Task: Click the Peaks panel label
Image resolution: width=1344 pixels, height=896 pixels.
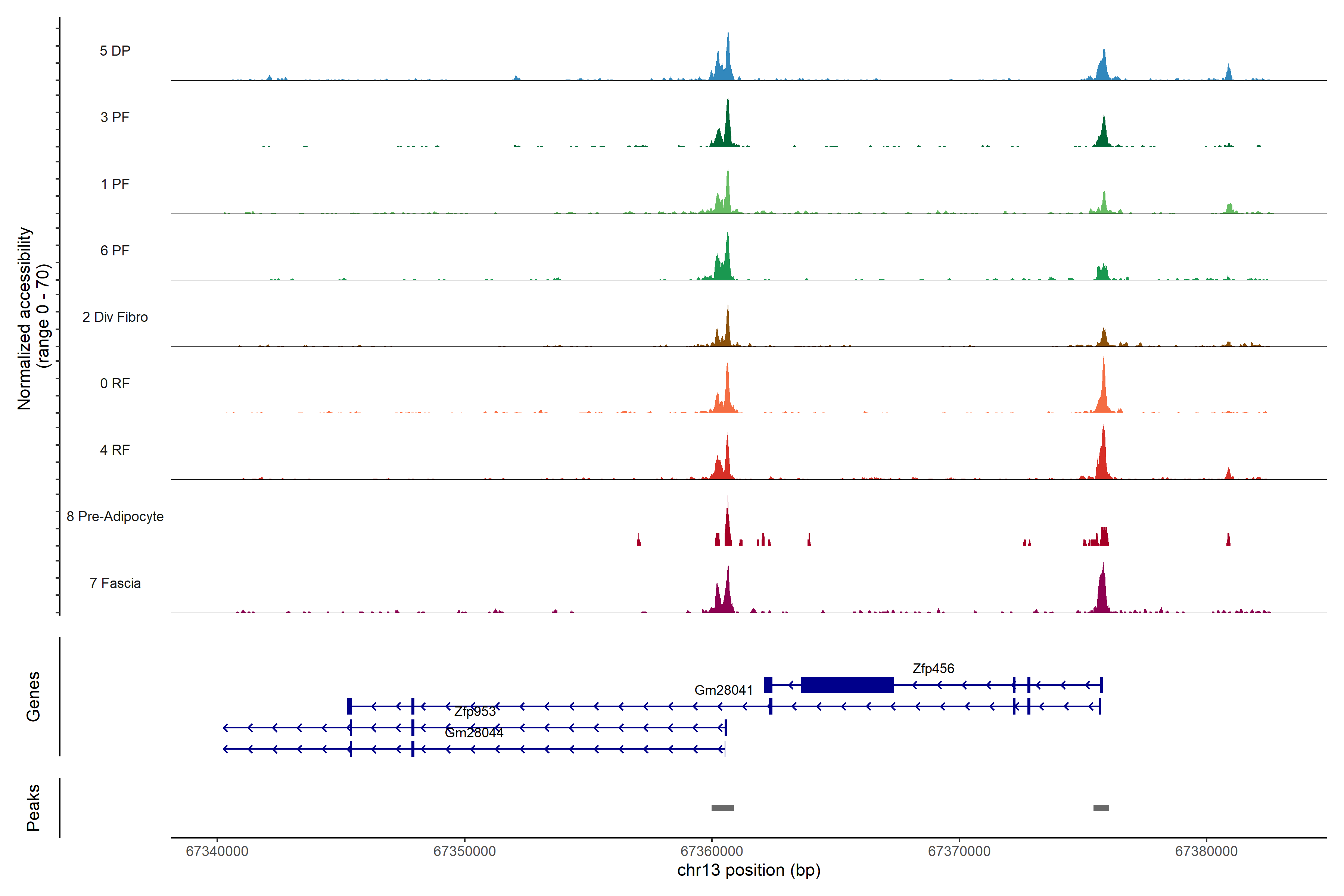Action: tap(33, 808)
